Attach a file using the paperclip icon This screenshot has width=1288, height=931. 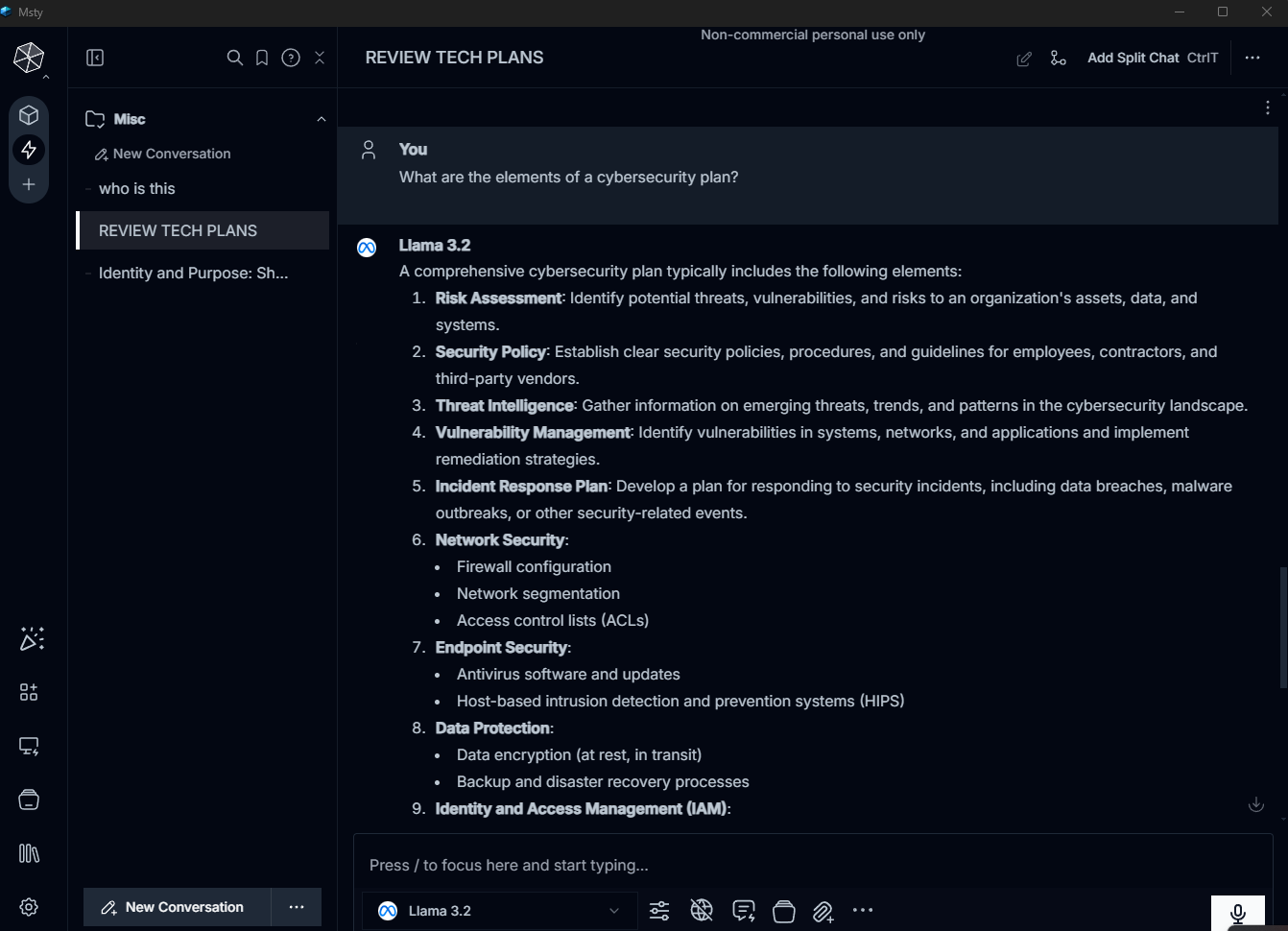click(x=823, y=911)
